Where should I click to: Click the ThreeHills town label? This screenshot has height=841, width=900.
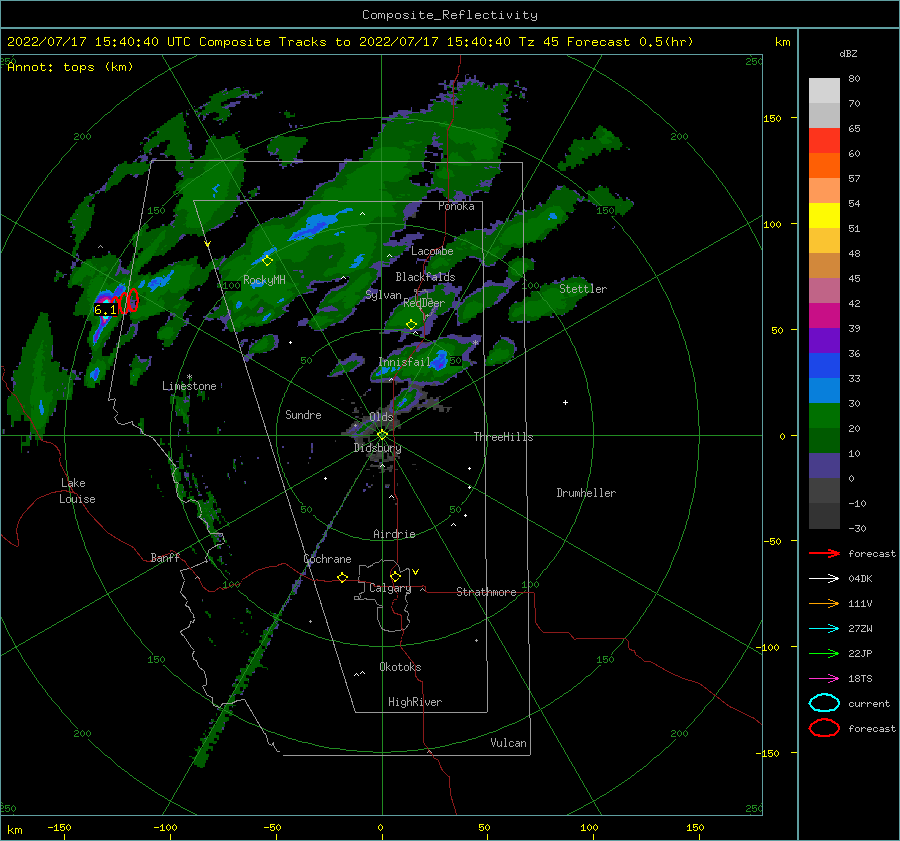coord(503,437)
